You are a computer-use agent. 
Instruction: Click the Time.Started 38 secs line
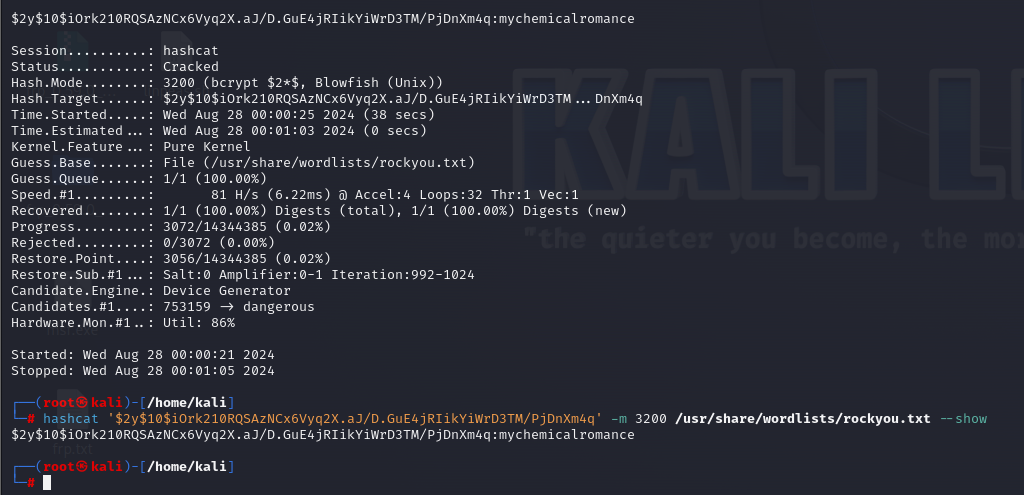223,115
